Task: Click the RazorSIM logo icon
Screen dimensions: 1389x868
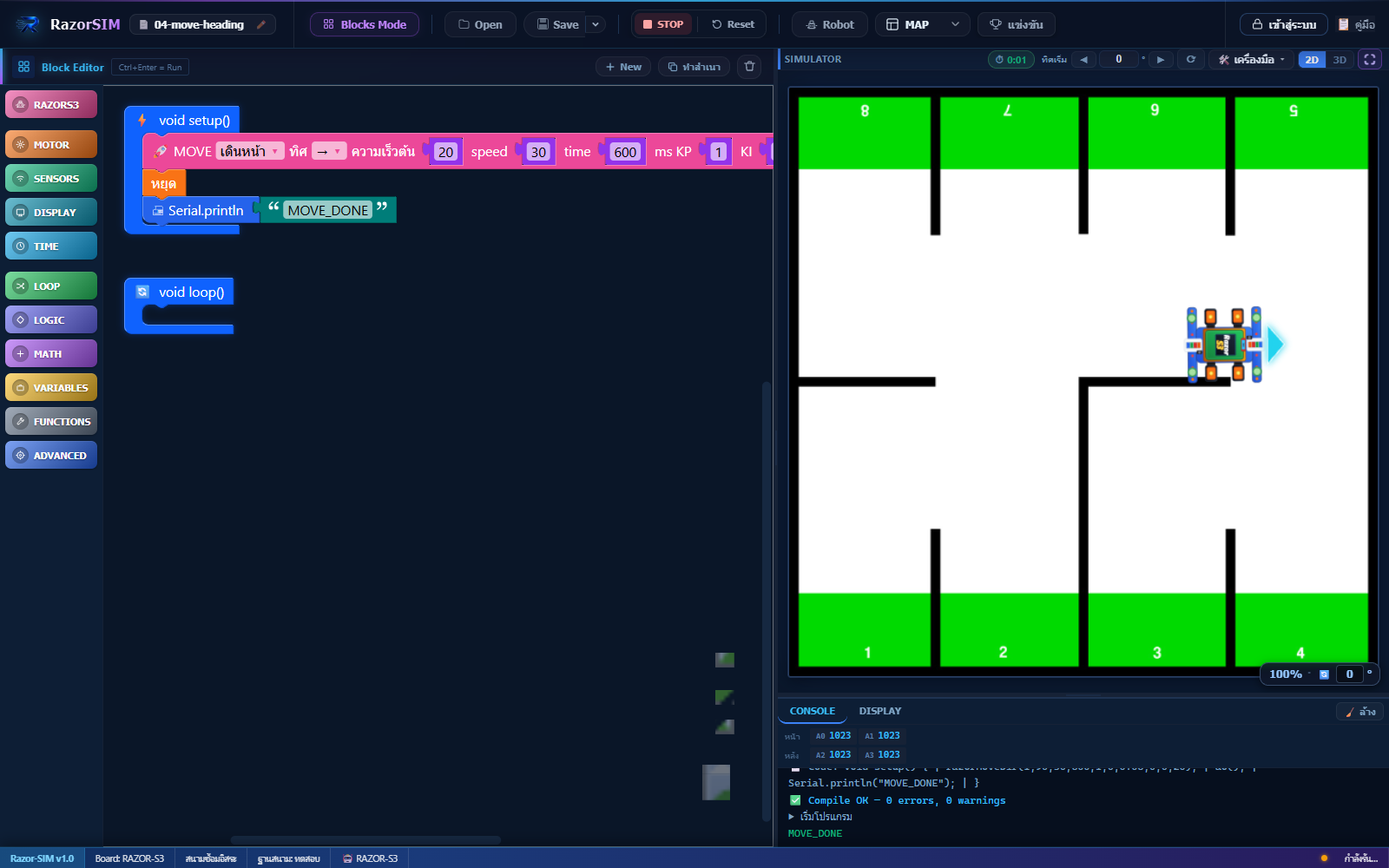Action: coord(28,24)
